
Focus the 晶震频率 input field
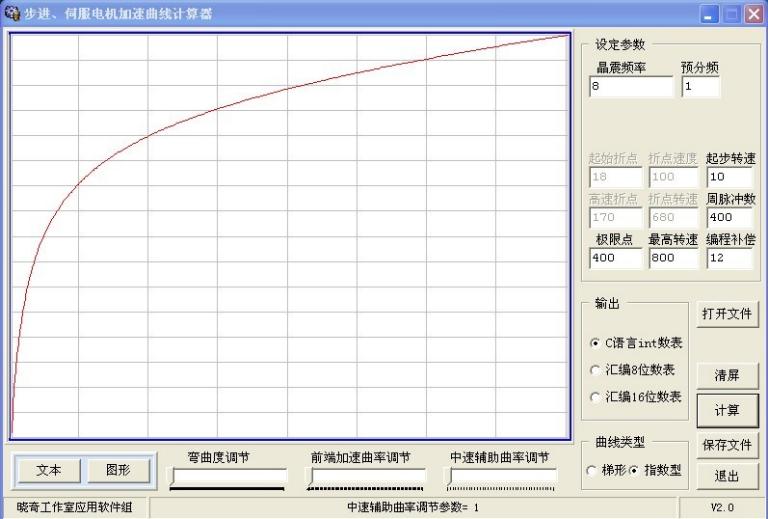(x=631, y=87)
